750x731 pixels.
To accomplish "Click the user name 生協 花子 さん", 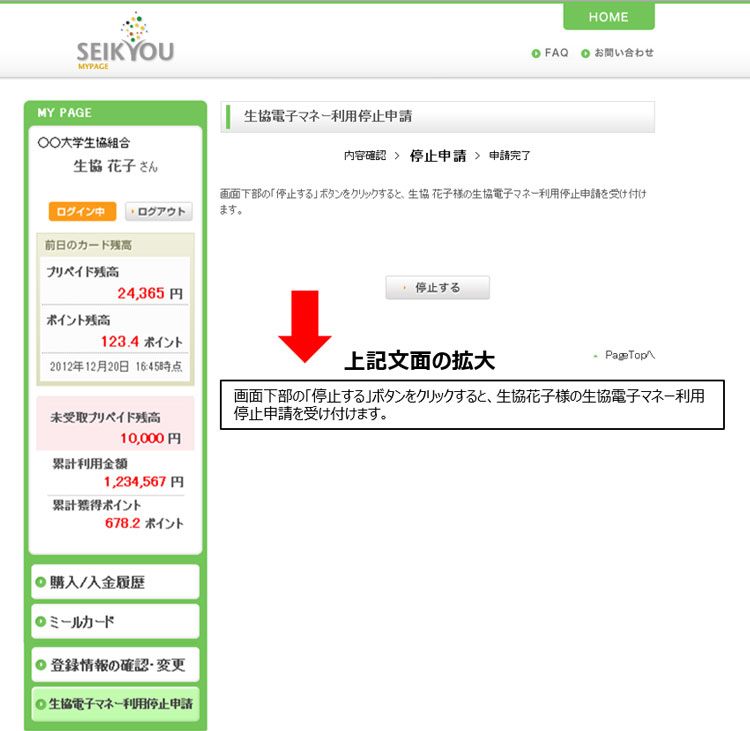I will point(115,166).
